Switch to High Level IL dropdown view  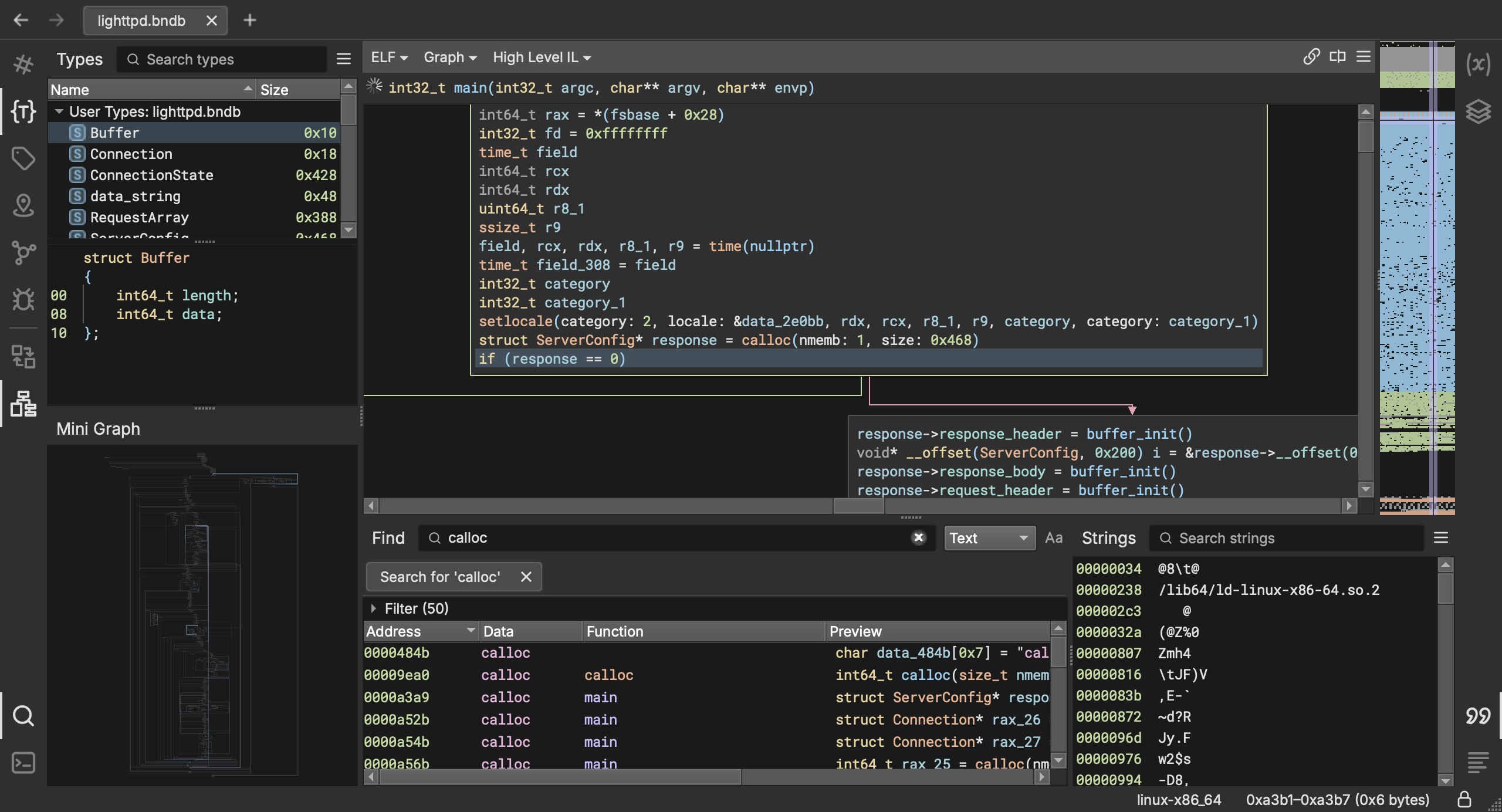click(540, 57)
